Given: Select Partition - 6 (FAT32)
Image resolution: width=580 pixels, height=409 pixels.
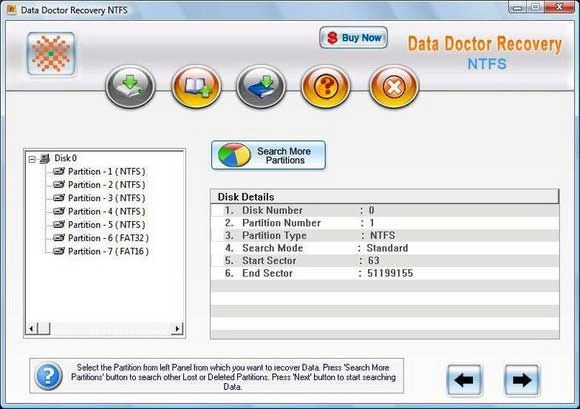Looking at the screenshot, I should pos(109,238).
